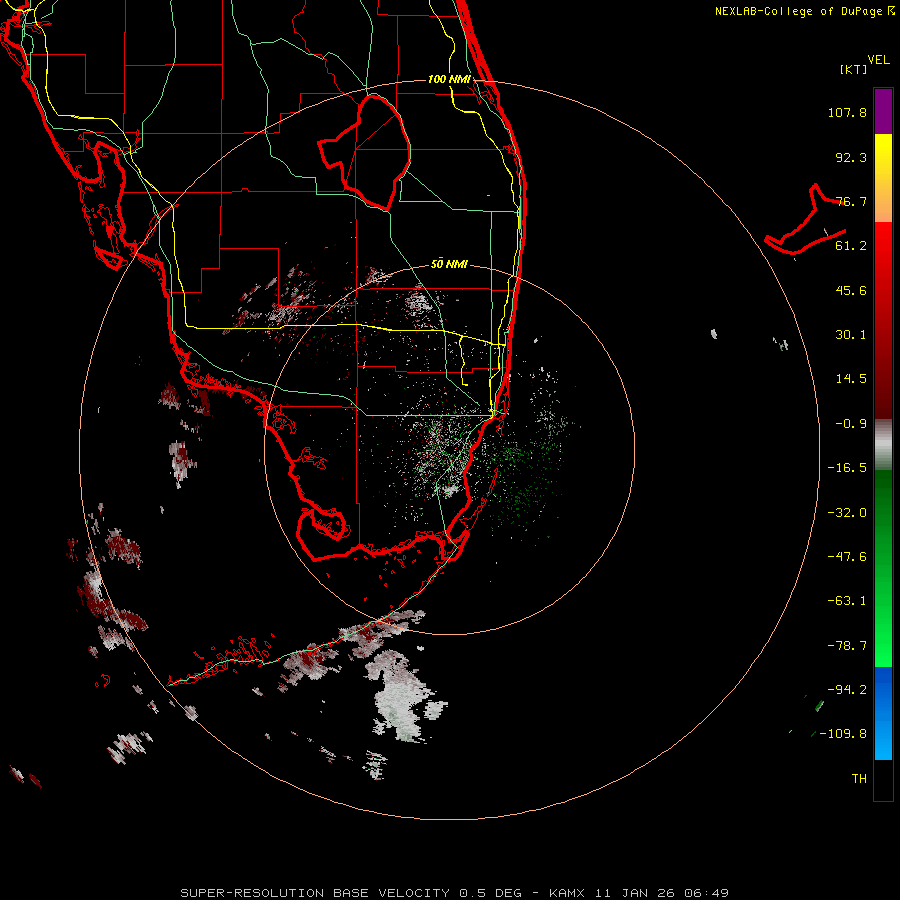Click the -78.7 velocity scale value
900x900 pixels.
[x=847, y=646]
